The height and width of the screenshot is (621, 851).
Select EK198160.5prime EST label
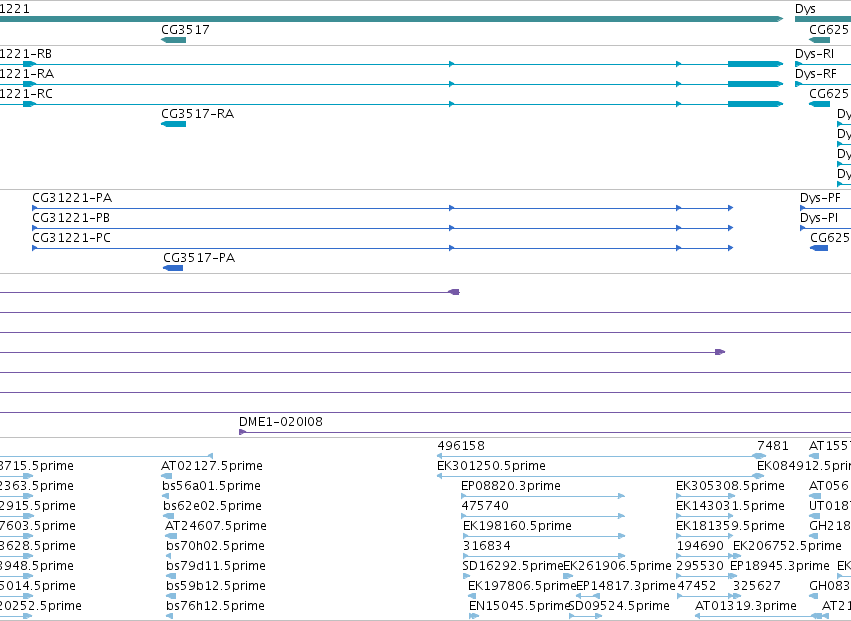pos(517,526)
